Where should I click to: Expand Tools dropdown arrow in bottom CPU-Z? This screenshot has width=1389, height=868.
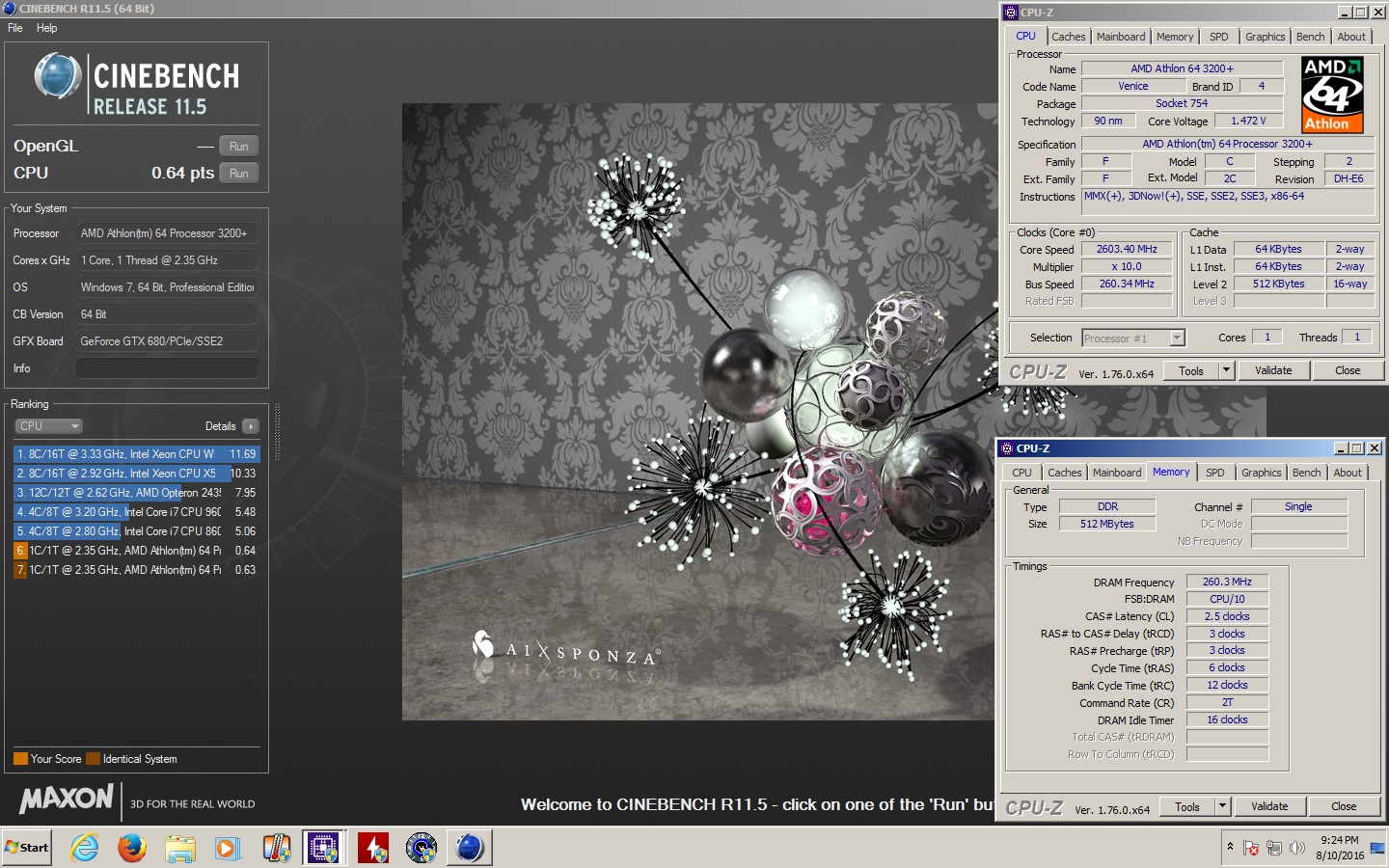(x=1222, y=806)
